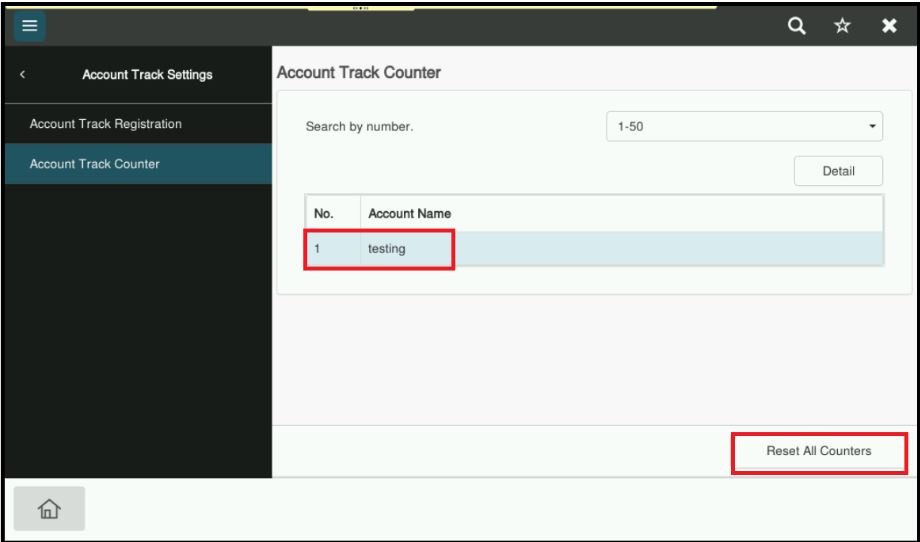Image resolution: width=920 pixels, height=542 pixels.
Task: Click the Account Track Settings header title
Action: click(x=146, y=74)
